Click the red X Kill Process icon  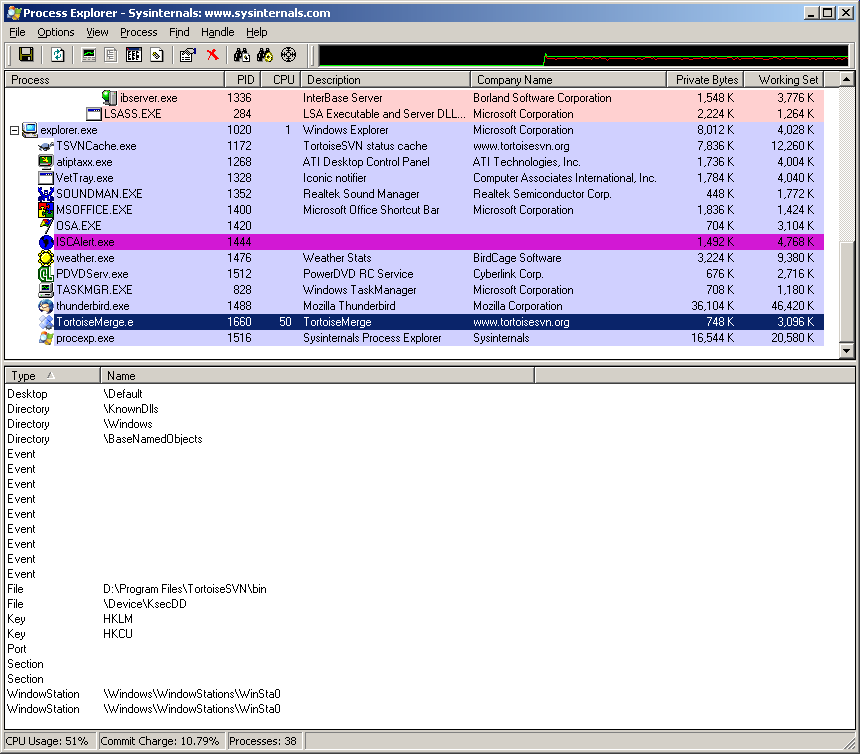212,54
